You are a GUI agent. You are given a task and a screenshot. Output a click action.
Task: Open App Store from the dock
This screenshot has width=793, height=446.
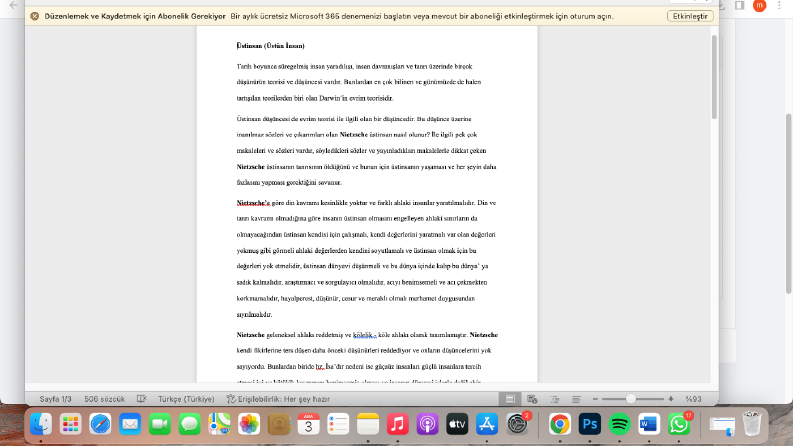coord(487,424)
